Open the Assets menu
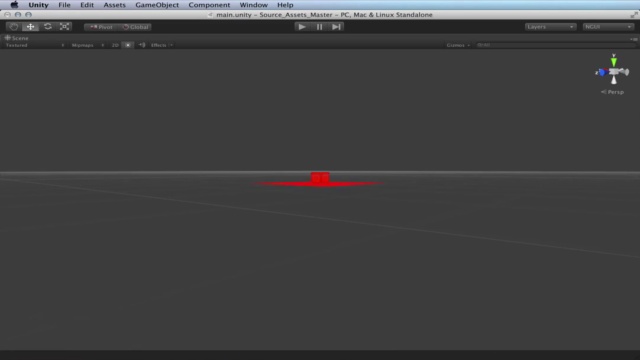Screen dimensions: 640x360 114,5
